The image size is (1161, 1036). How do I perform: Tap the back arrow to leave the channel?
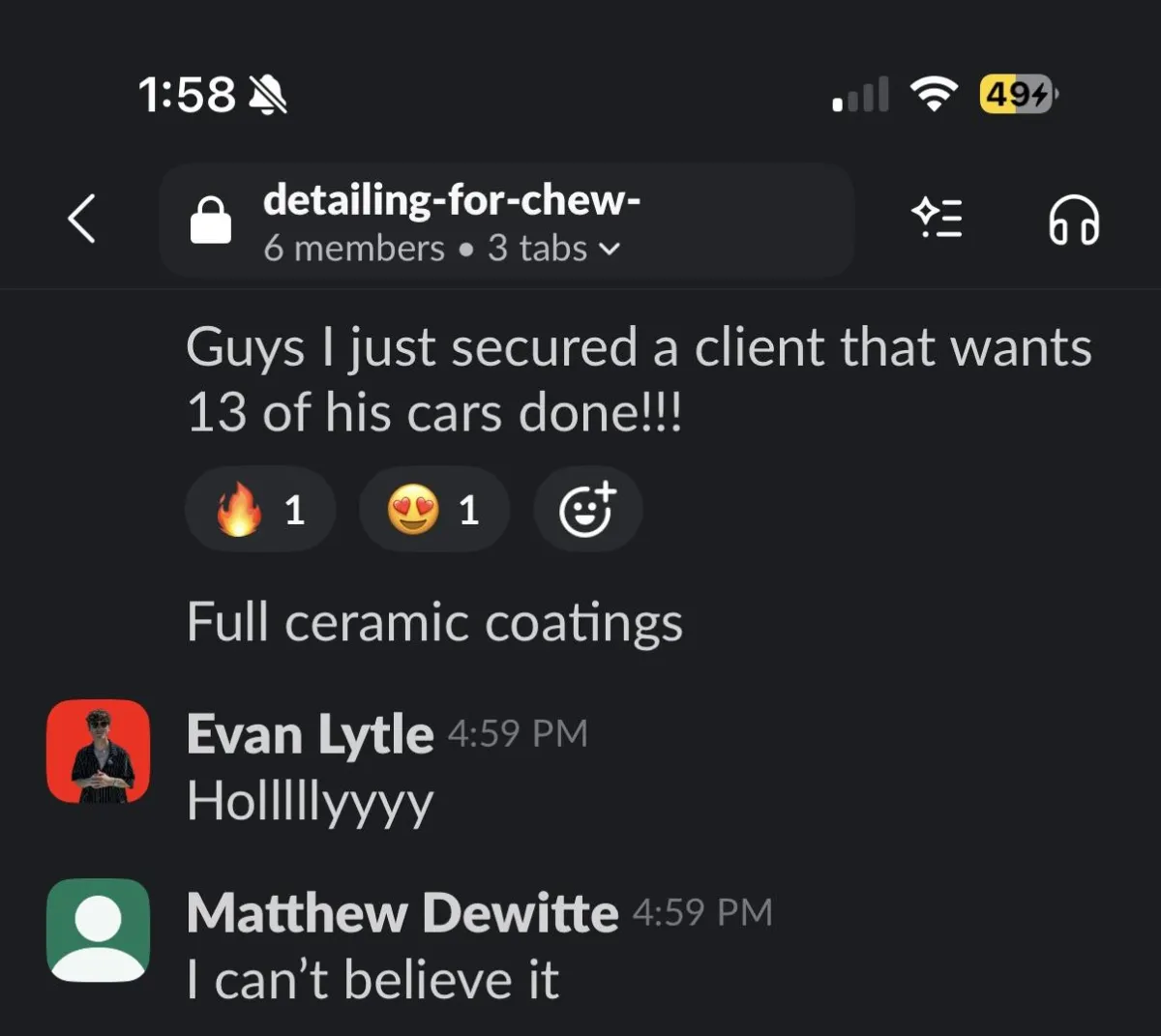(x=82, y=220)
